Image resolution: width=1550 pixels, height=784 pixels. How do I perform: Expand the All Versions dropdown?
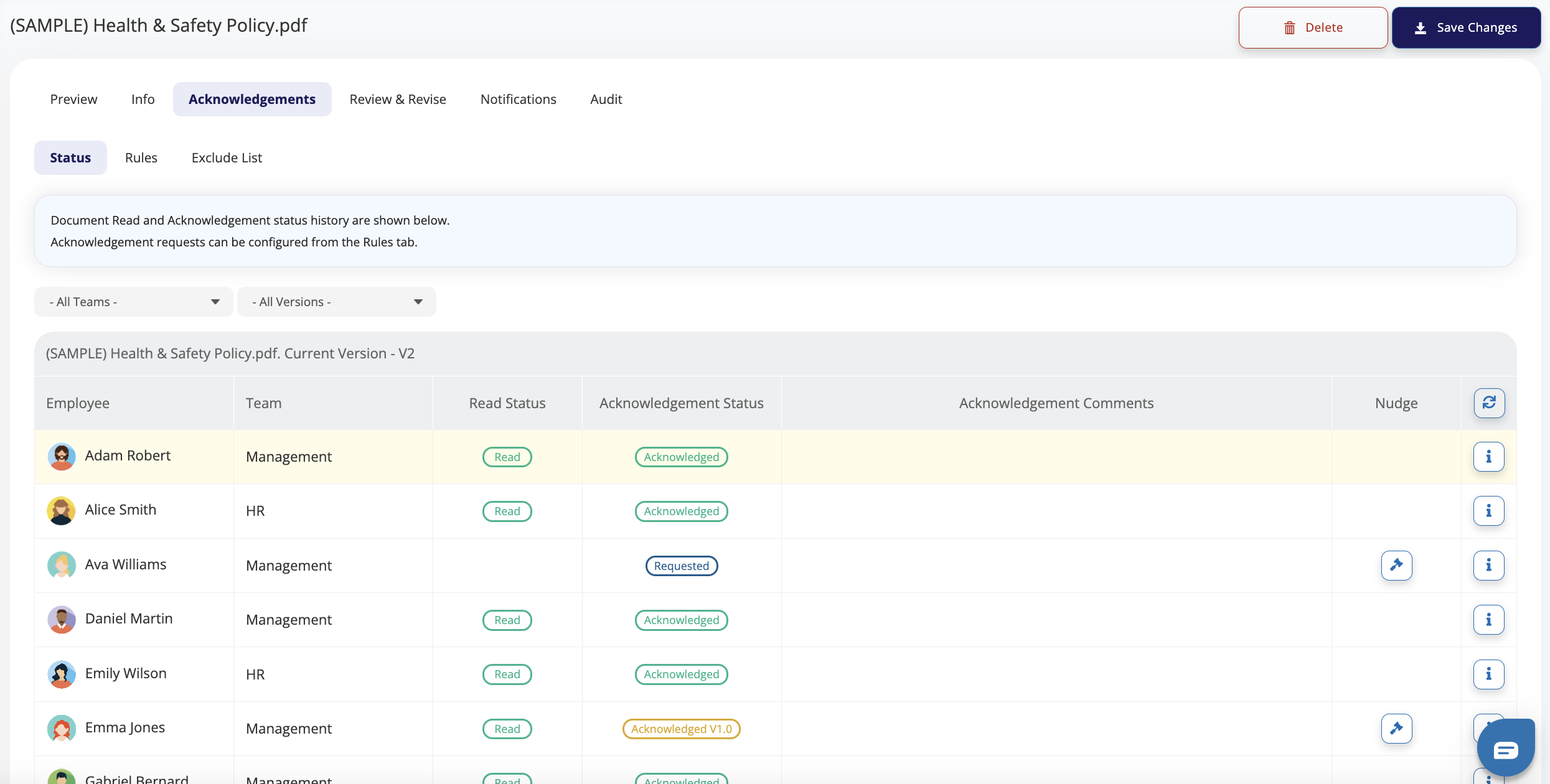click(x=337, y=302)
